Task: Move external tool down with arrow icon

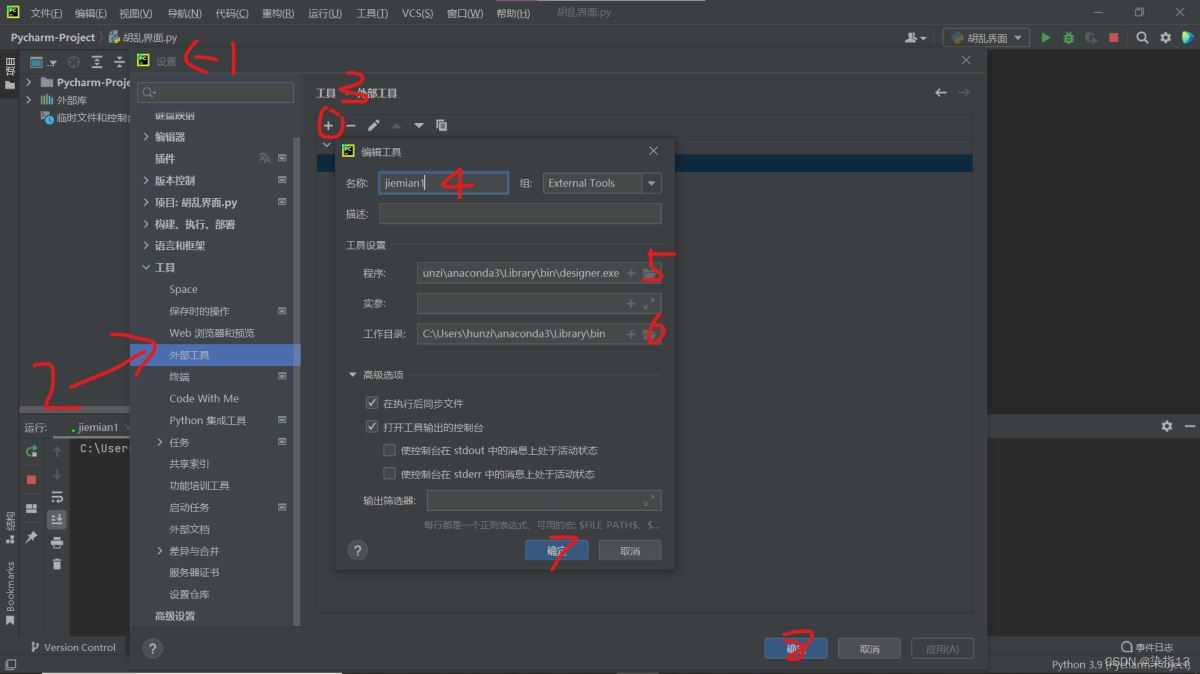Action: click(x=419, y=125)
